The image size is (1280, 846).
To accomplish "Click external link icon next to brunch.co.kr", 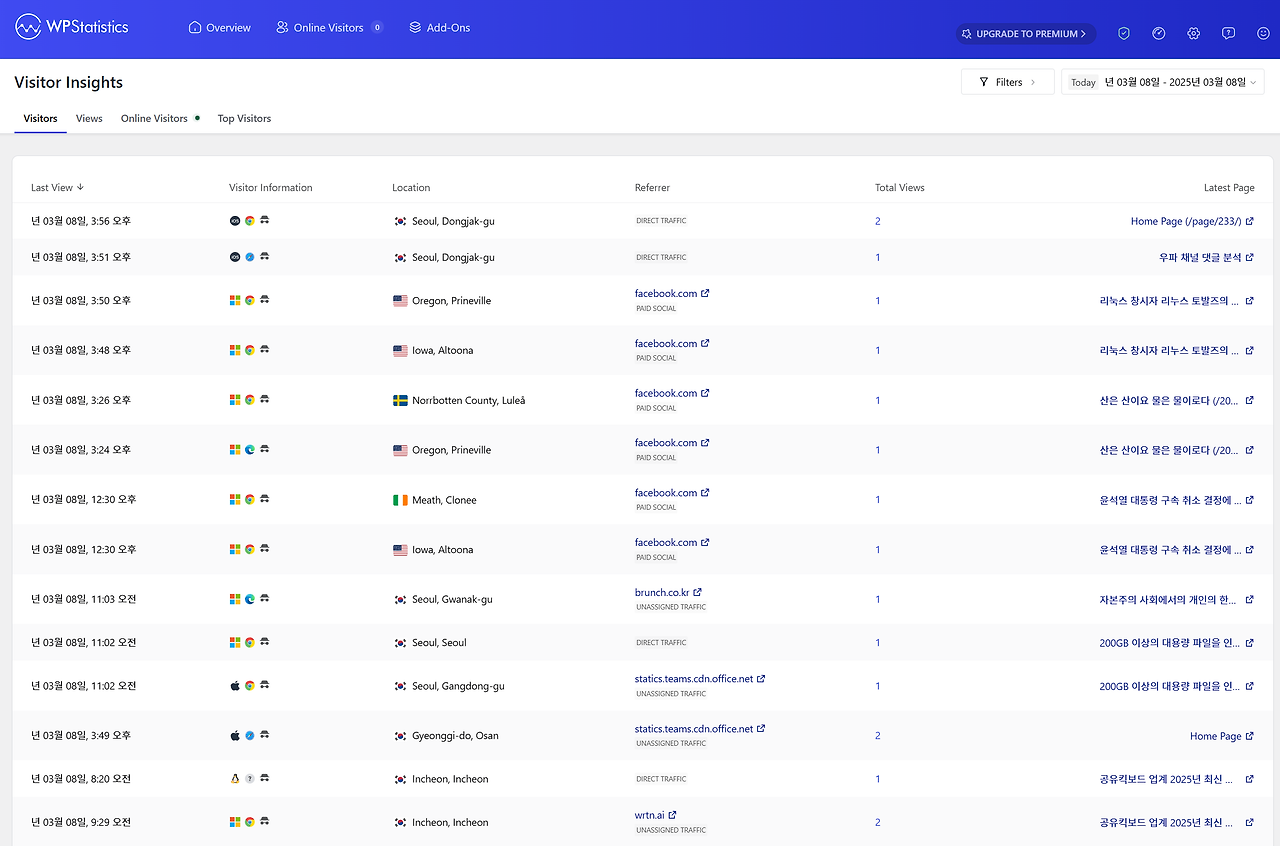I will point(698,592).
